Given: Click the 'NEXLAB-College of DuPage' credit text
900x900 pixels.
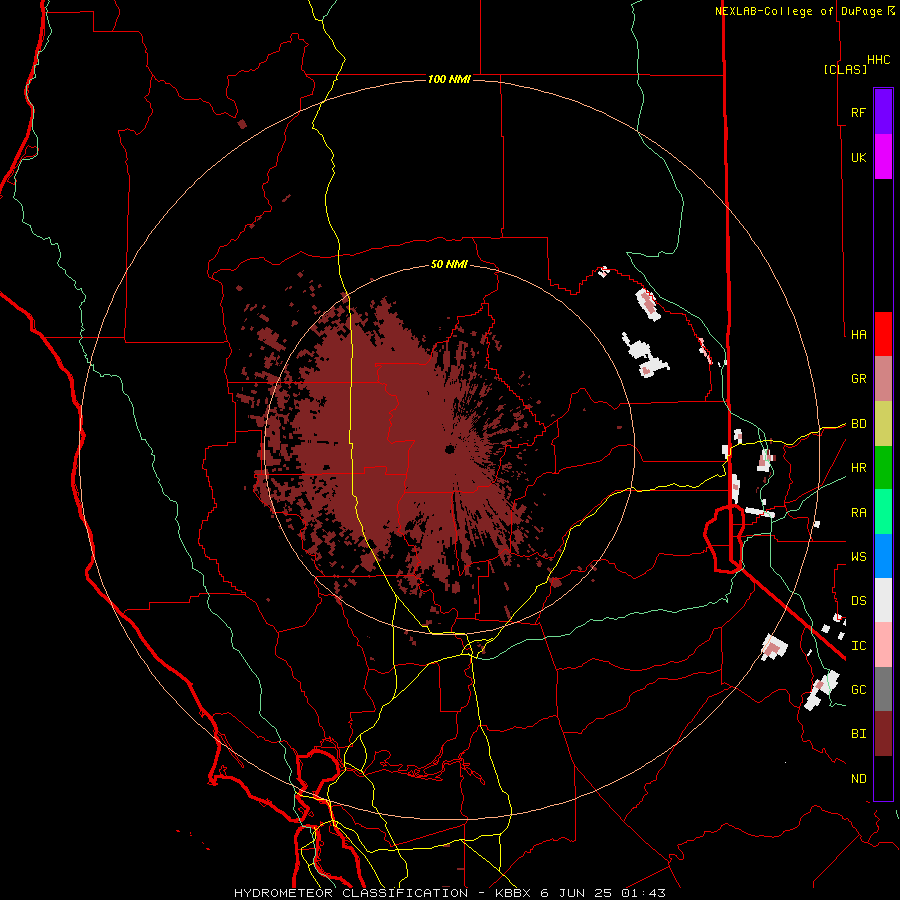Looking at the screenshot, I should [x=798, y=11].
